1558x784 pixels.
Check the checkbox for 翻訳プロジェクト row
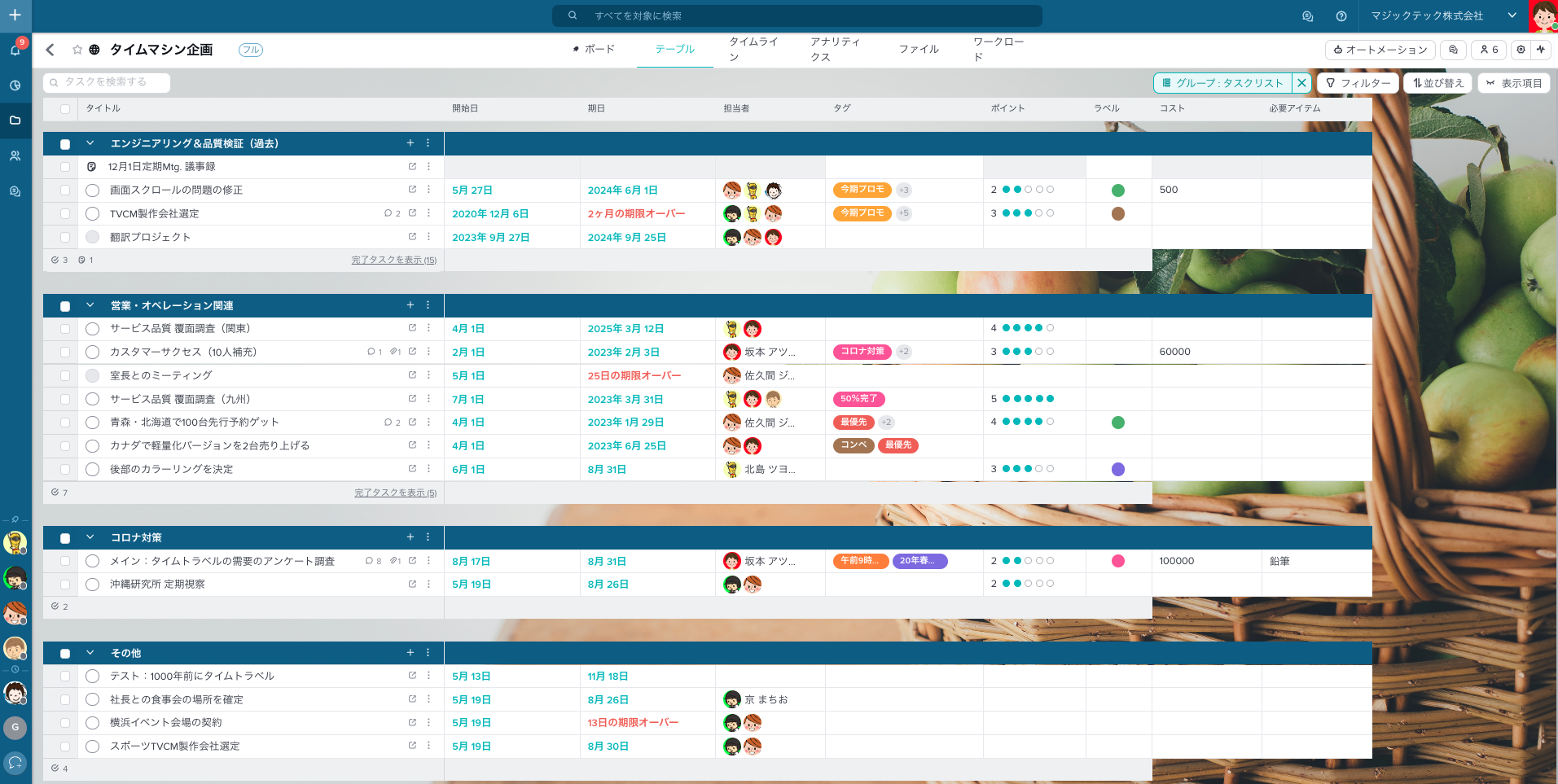coord(65,237)
